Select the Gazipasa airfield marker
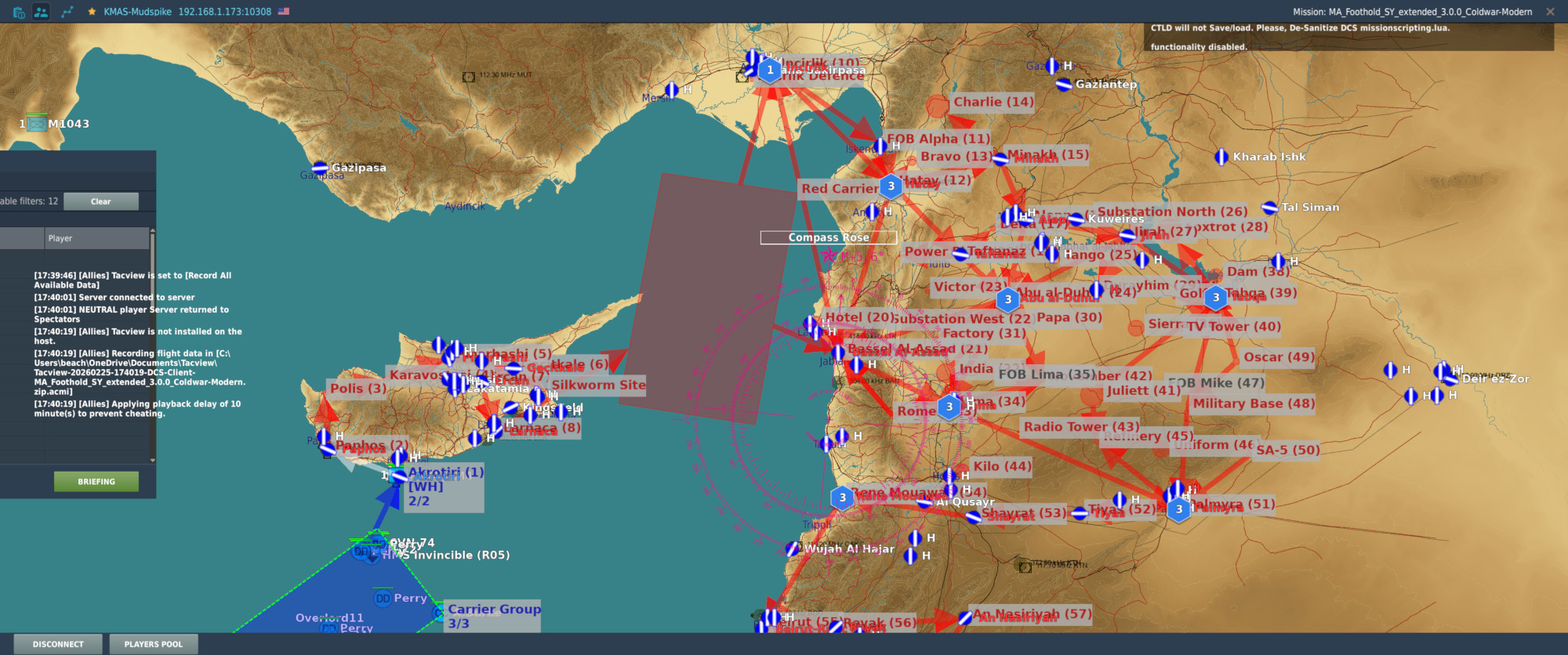Screen dimensions: 1568x655 pyautogui.click(x=320, y=168)
